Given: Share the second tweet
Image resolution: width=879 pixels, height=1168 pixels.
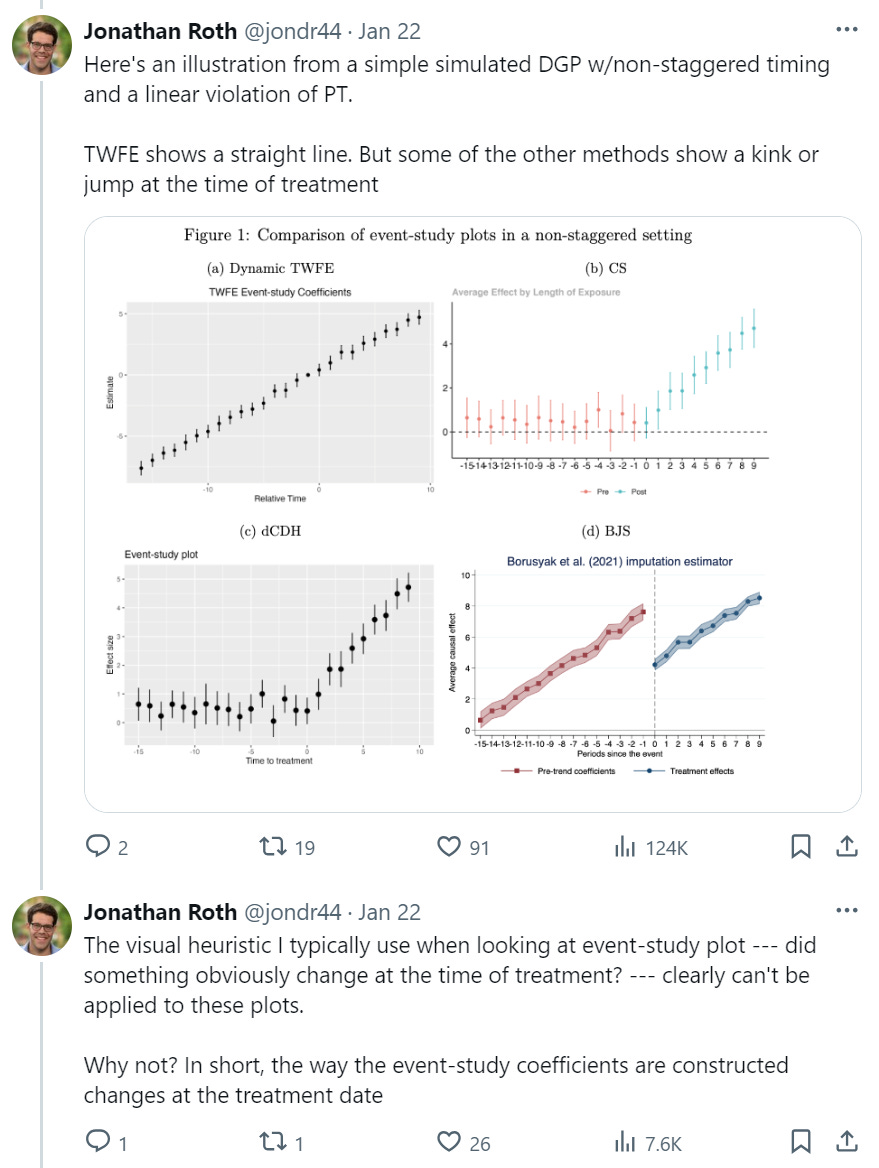Looking at the screenshot, I should point(847,1141).
